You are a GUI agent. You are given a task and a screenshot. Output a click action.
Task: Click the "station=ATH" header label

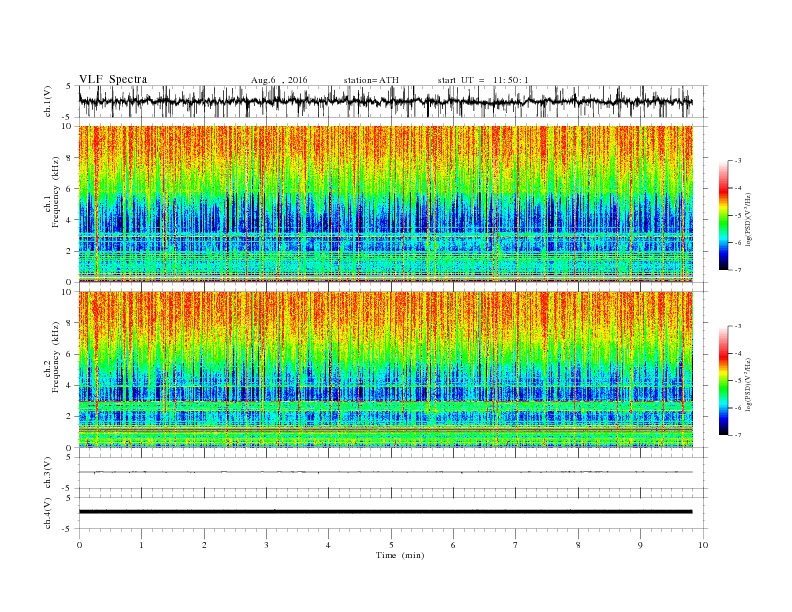pos(371,80)
